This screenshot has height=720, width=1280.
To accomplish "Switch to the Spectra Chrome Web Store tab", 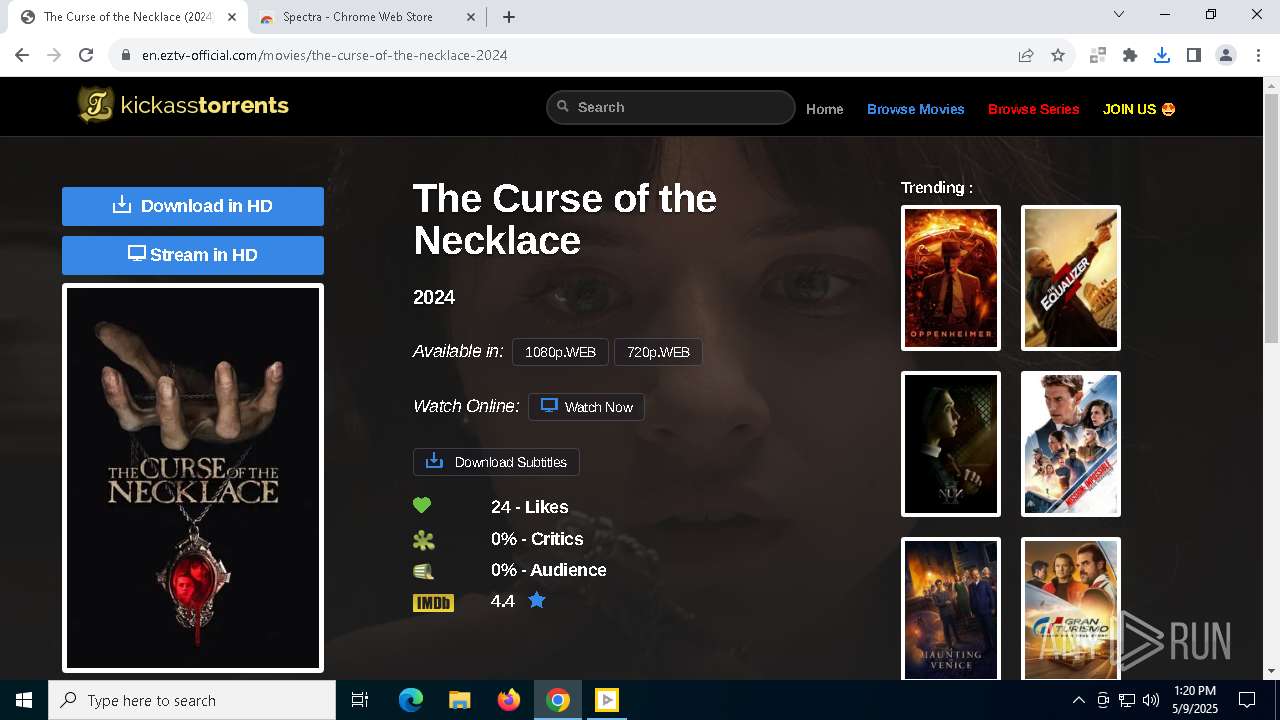I will click(365, 17).
